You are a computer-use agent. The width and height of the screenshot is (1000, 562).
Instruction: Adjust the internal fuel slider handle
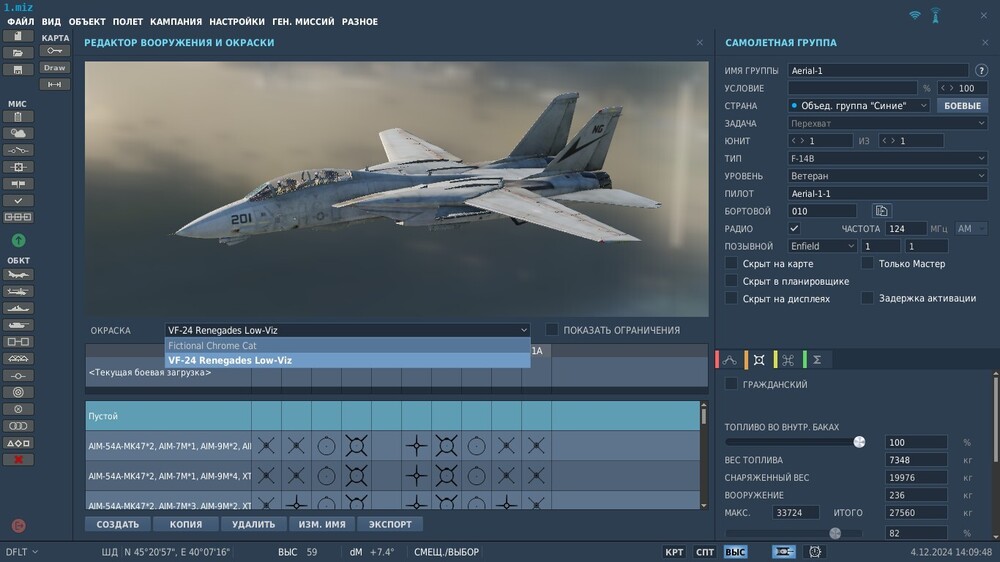(x=859, y=442)
